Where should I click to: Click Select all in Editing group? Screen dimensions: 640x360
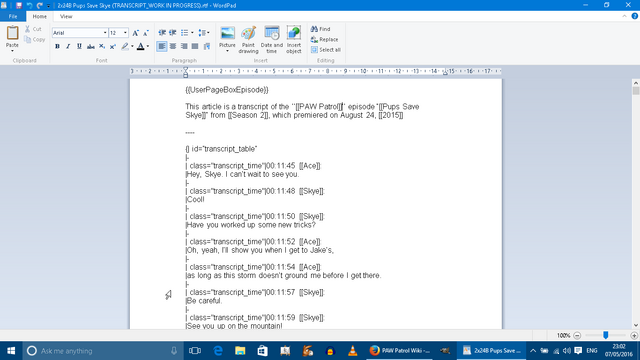click(326, 50)
